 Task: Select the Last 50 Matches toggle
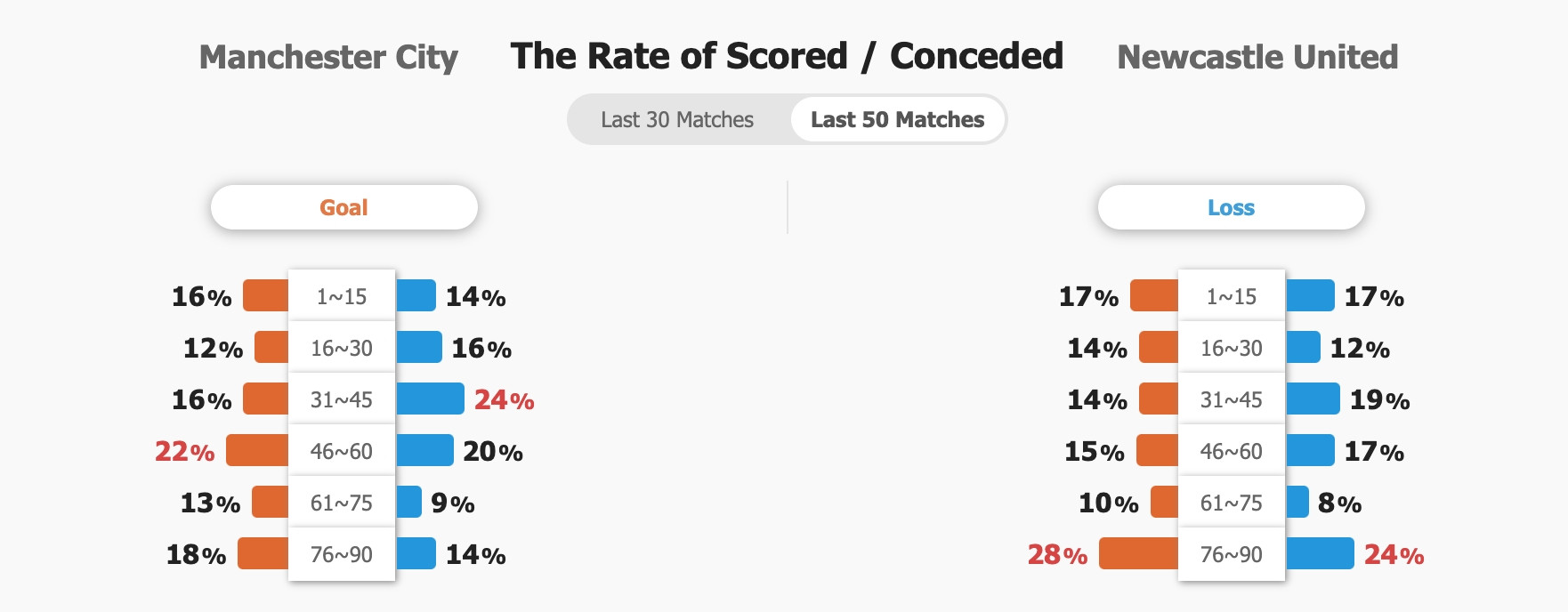tap(897, 119)
